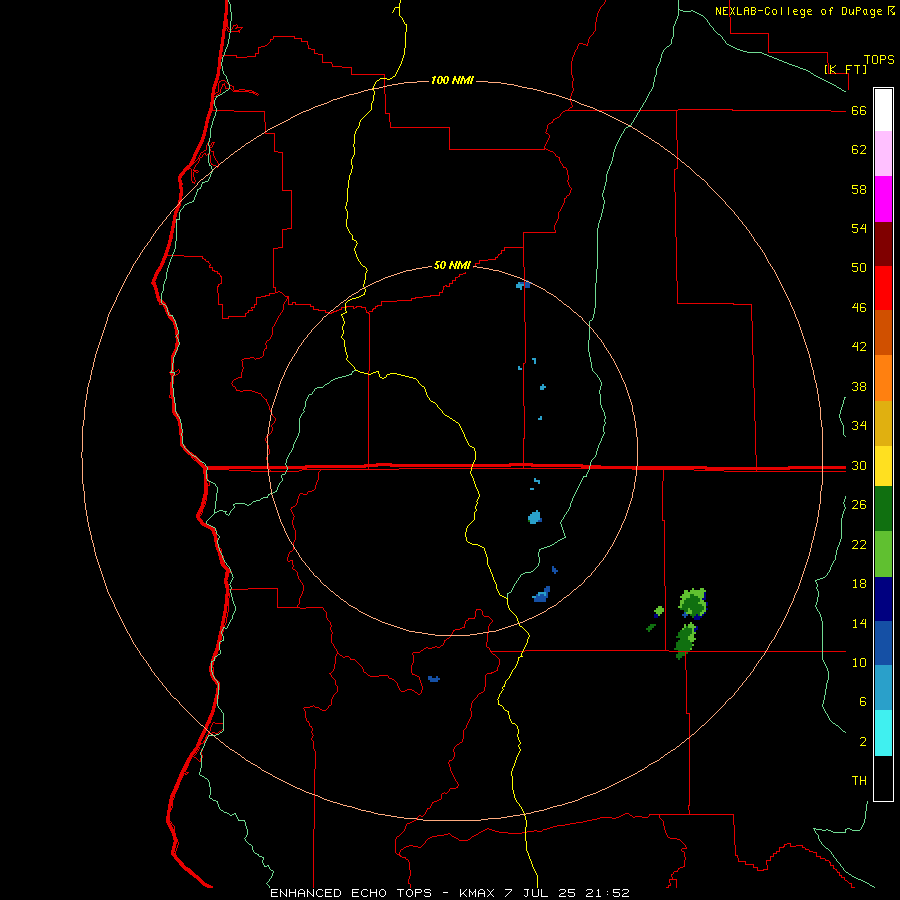The height and width of the screenshot is (900, 900).
Task: Click the large green echo cell with light-green edge
Action: (693, 603)
